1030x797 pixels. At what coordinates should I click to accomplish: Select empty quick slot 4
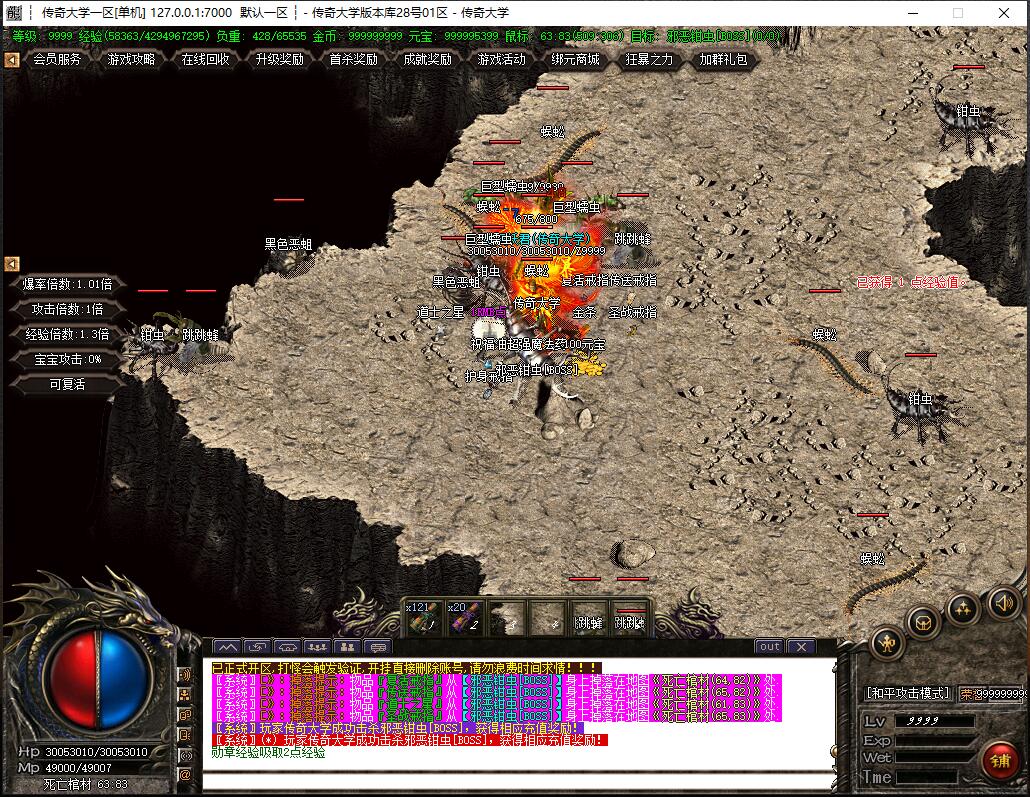point(547,618)
